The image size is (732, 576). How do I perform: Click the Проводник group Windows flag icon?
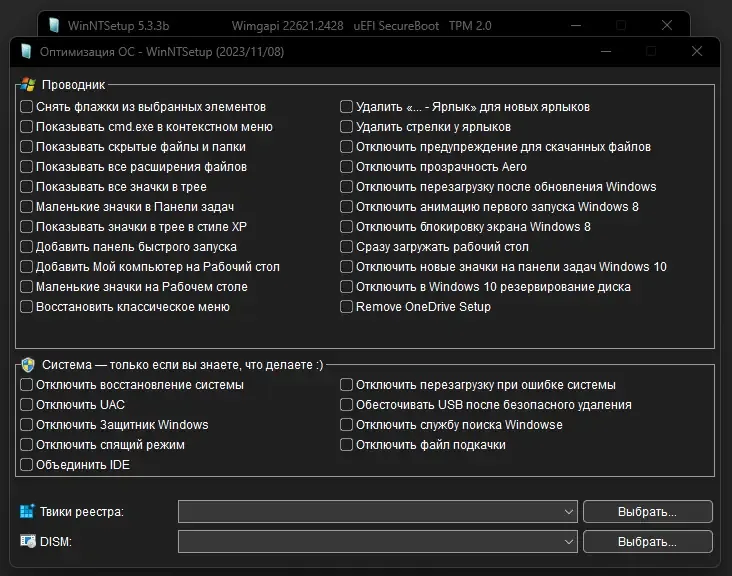pos(28,84)
